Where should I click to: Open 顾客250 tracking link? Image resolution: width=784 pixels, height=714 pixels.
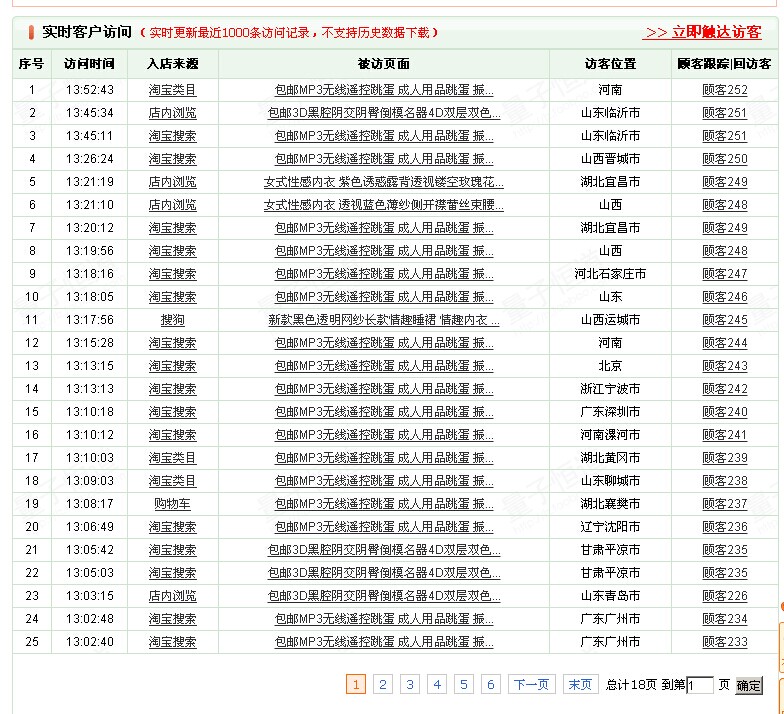pos(725,159)
